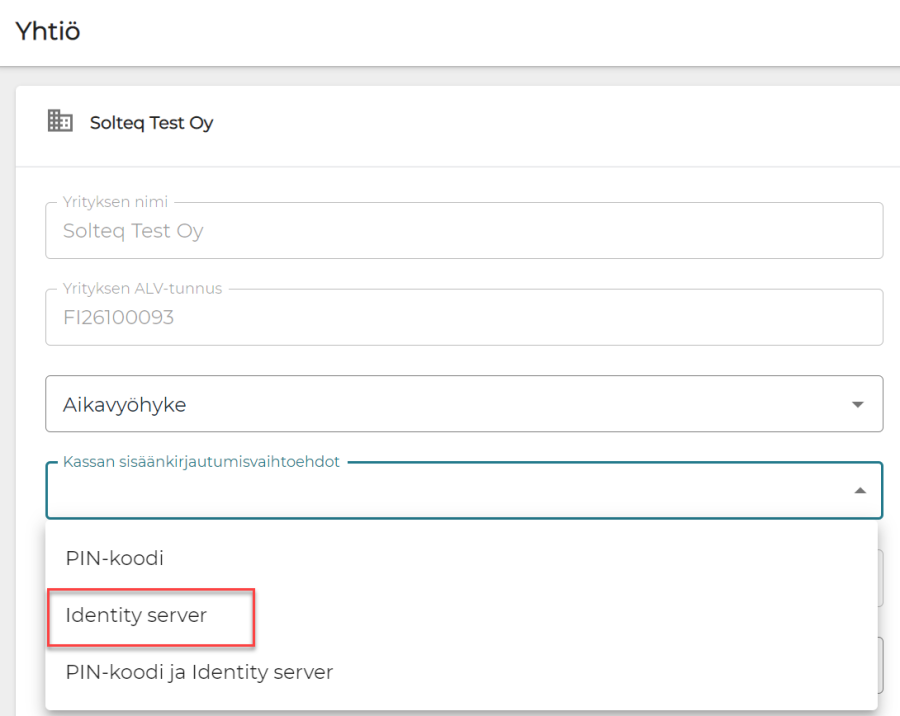
Task: Collapse the login options list using the up arrow
Action: coord(859,490)
